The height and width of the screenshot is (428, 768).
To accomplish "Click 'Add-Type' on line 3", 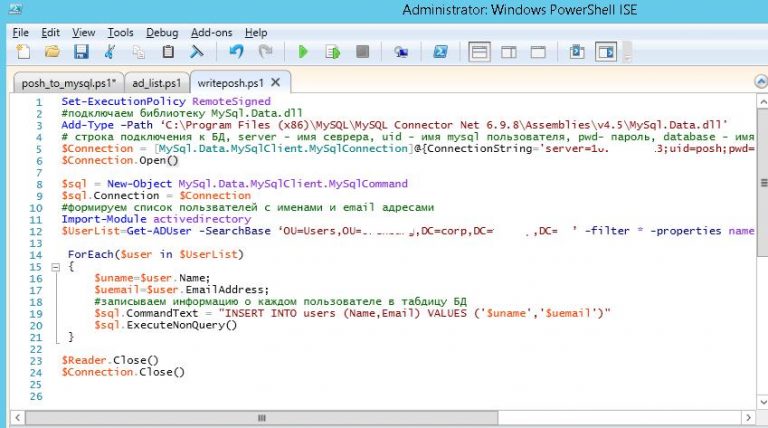I will (87, 125).
